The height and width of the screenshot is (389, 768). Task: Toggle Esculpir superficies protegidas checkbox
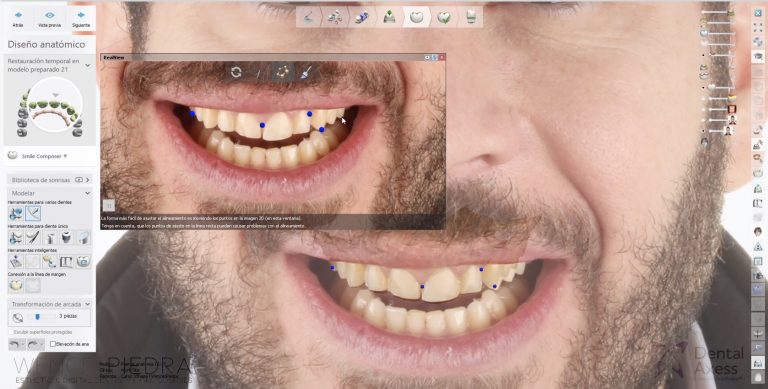(11, 332)
